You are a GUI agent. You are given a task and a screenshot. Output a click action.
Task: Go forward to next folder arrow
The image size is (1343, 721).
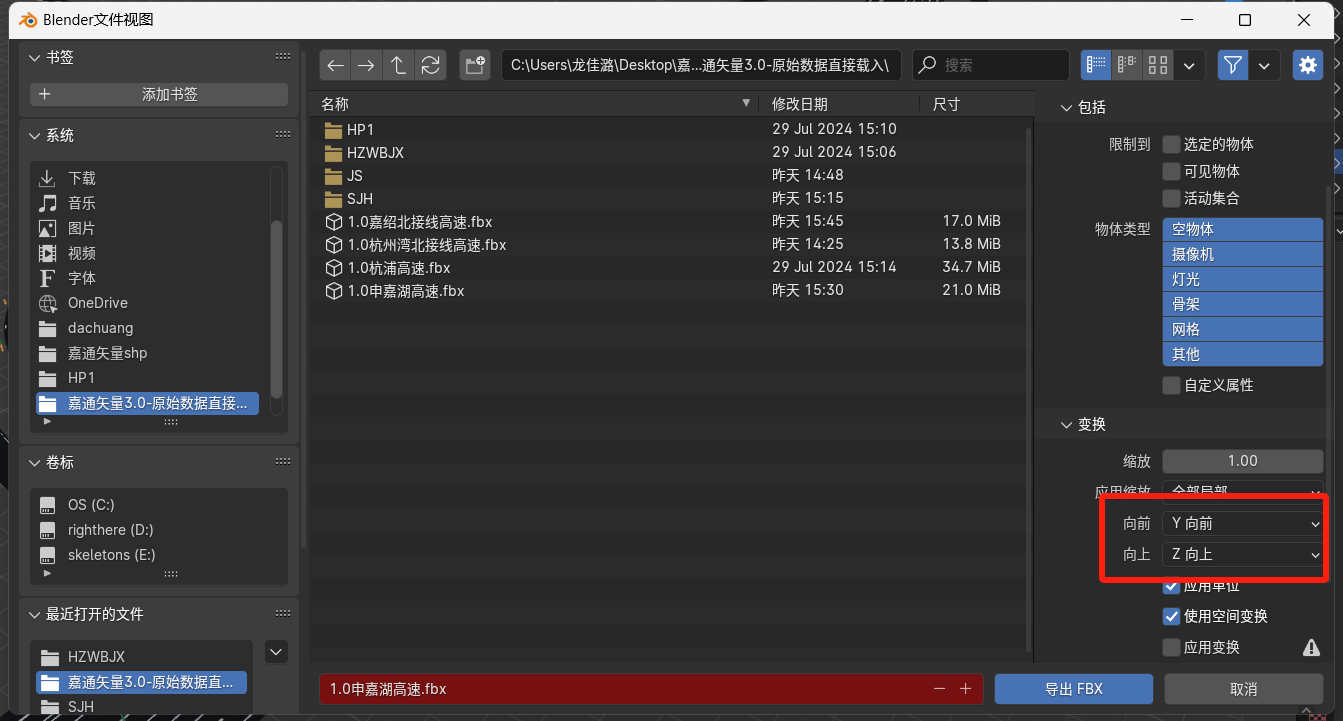(367, 65)
